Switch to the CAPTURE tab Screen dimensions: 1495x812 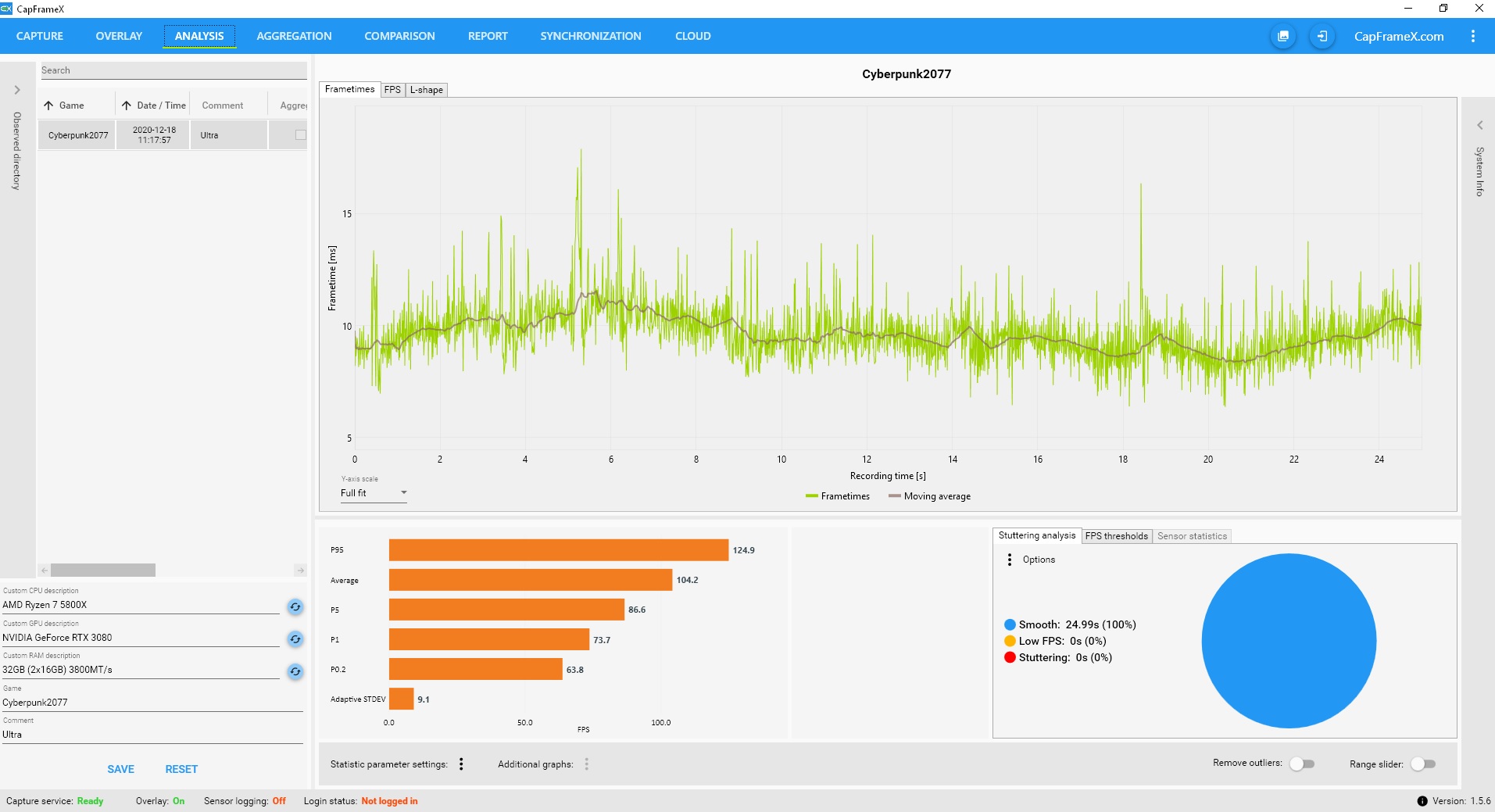coord(40,36)
